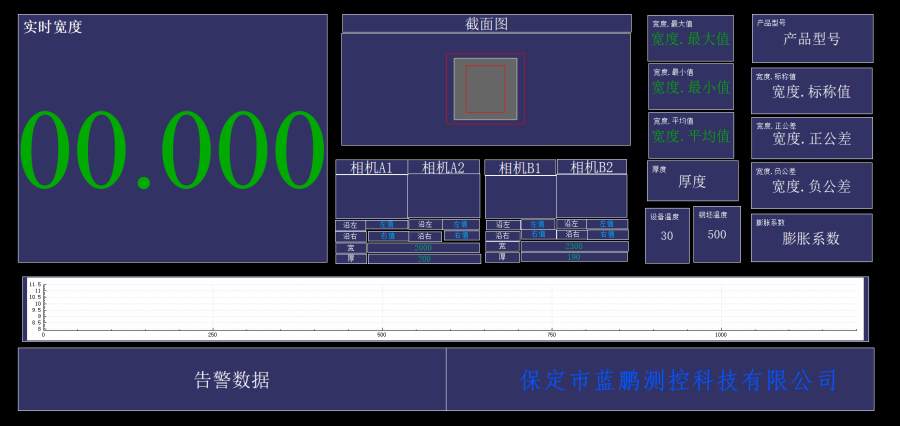Click the 膨胀系数 expansion coefficient field
900x426 pixels.
(811, 238)
